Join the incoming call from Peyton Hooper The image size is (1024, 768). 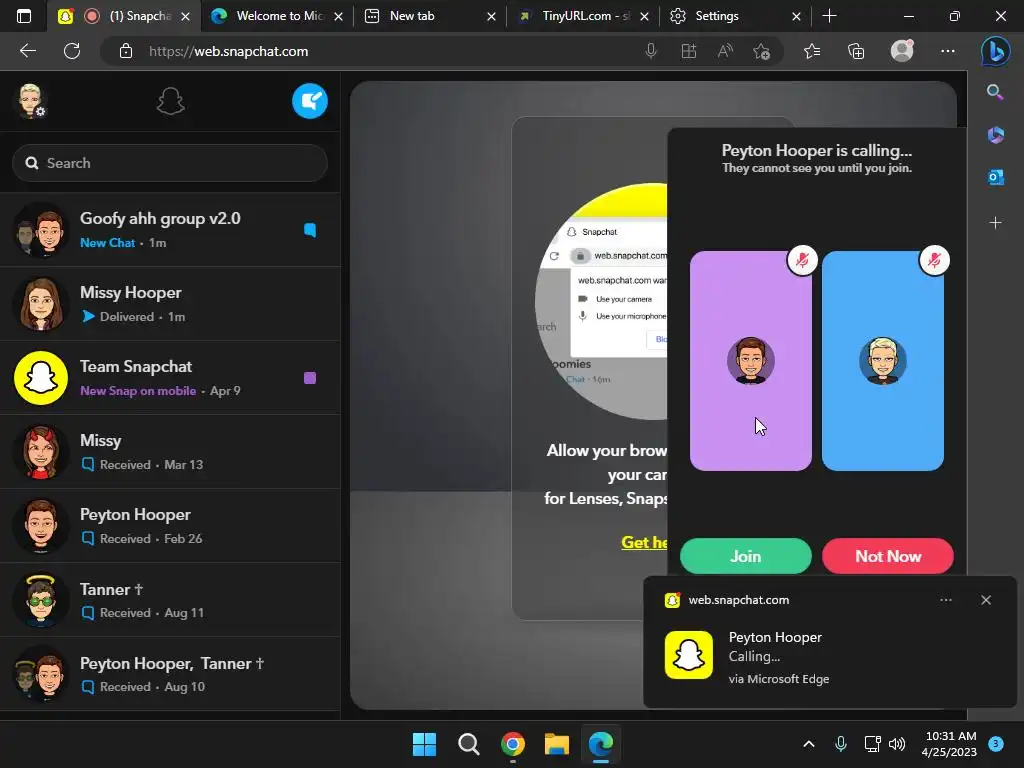[746, 556]
